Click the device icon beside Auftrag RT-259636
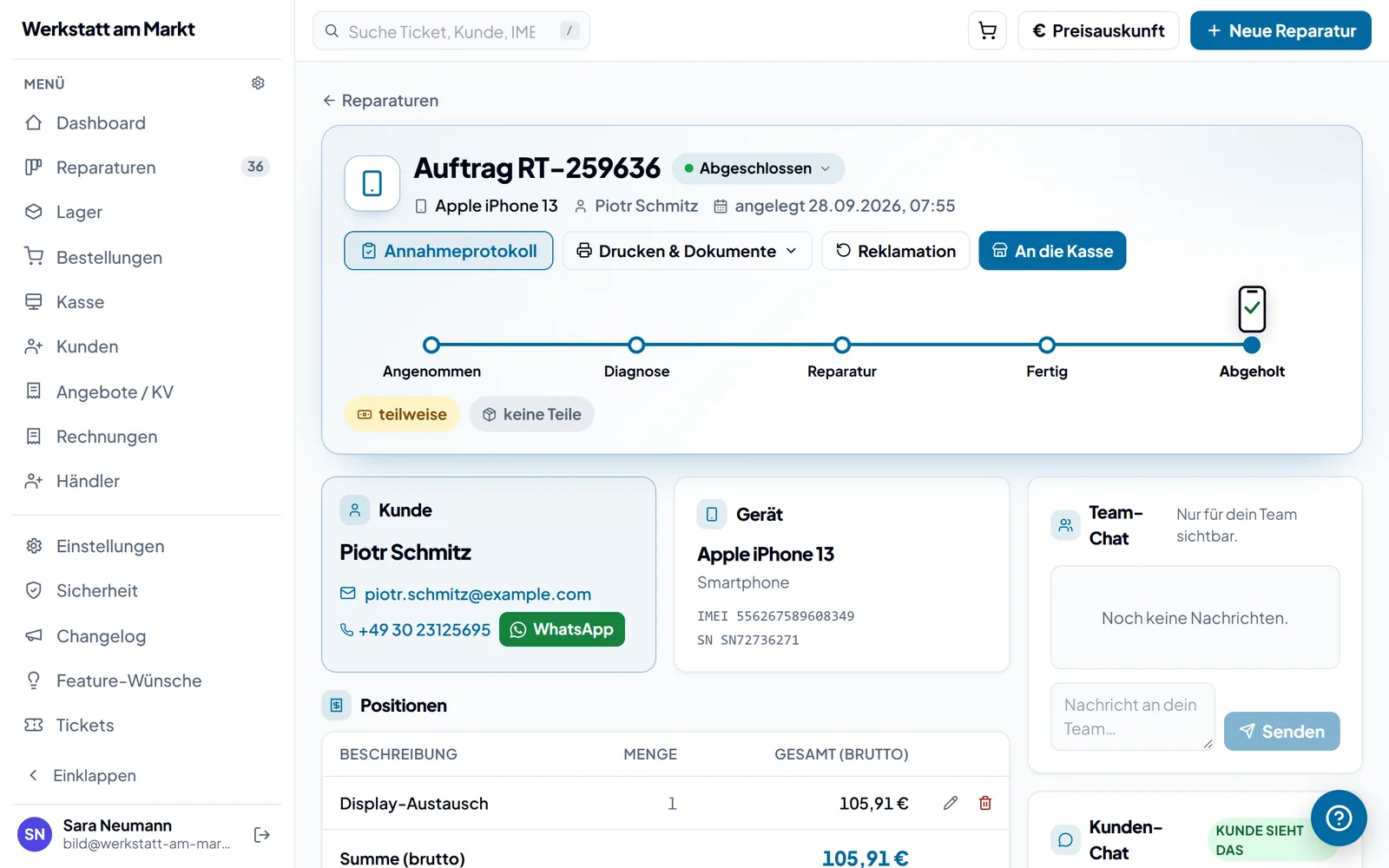1389x868 pixels. coord(372,183)
